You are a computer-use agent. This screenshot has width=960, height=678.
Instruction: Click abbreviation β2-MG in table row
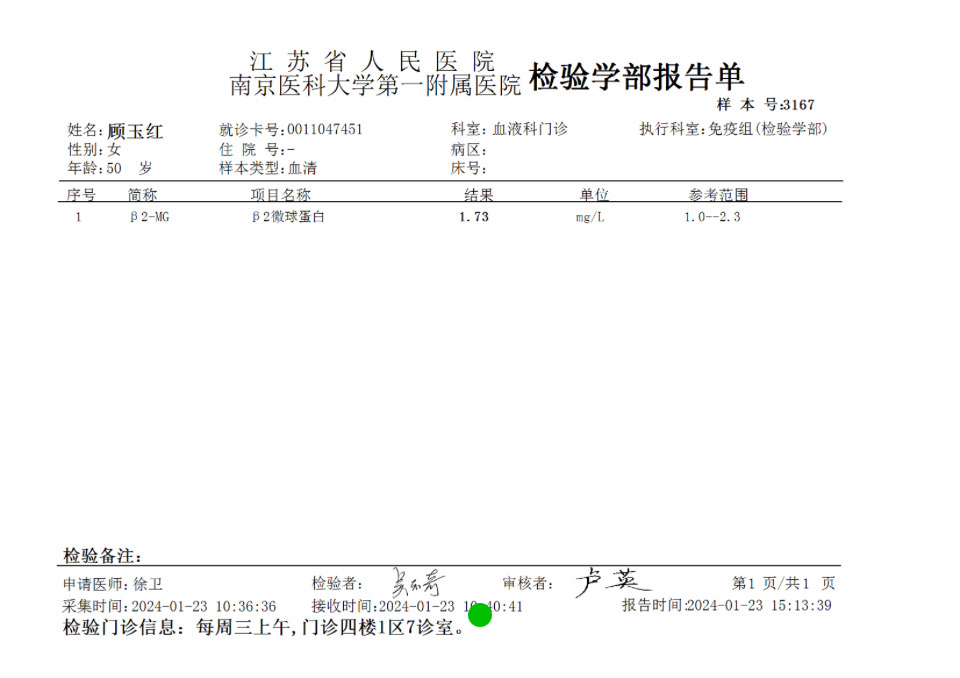pyautogui.click(x=149, y=217)
